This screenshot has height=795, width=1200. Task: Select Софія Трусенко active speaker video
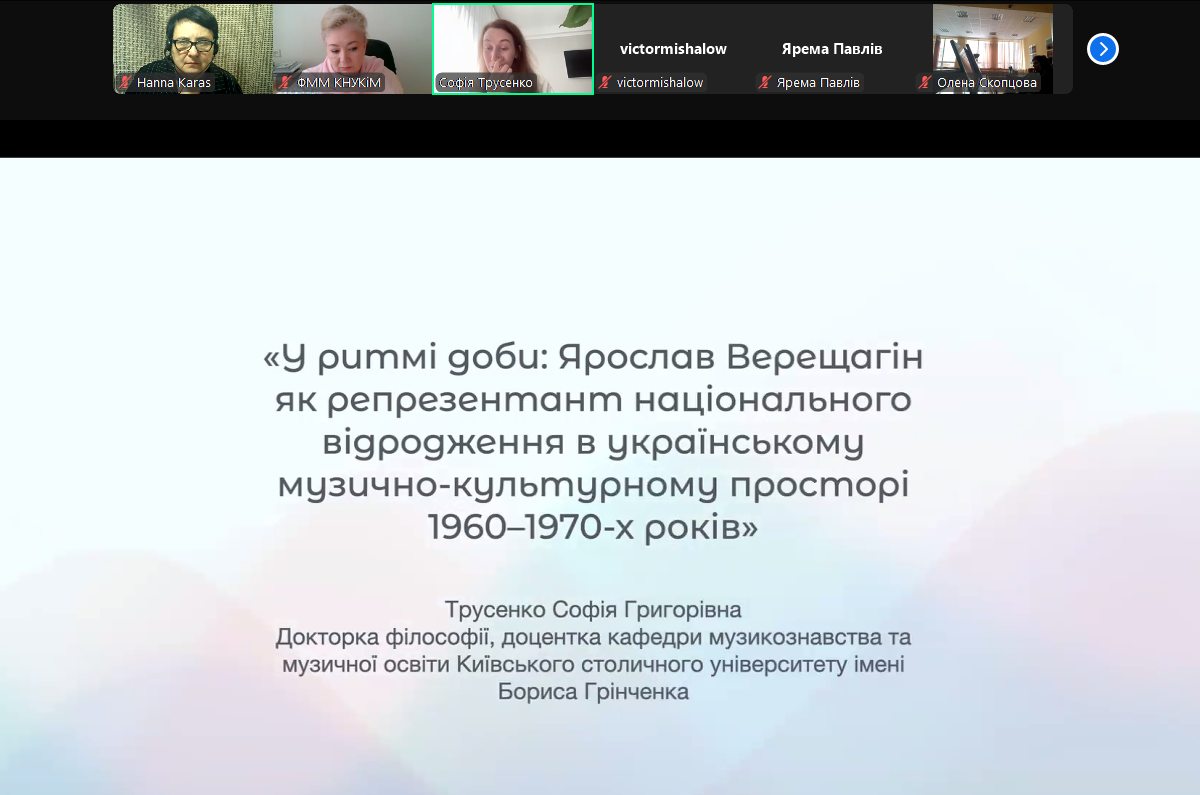513,49
